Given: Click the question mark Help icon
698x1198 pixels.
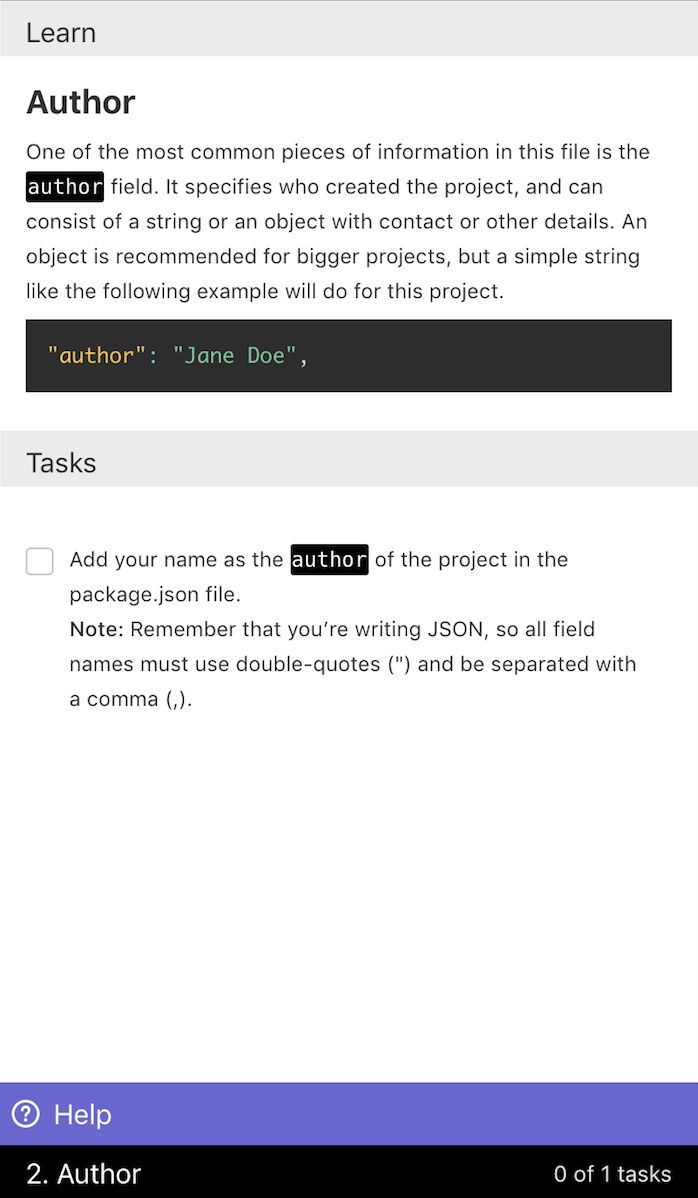Looking at the screenshot, I should click(25, 1114).
